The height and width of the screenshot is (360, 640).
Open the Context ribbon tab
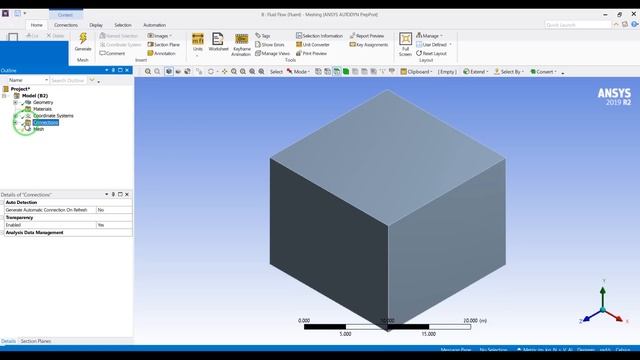click(x=65, y=15)
